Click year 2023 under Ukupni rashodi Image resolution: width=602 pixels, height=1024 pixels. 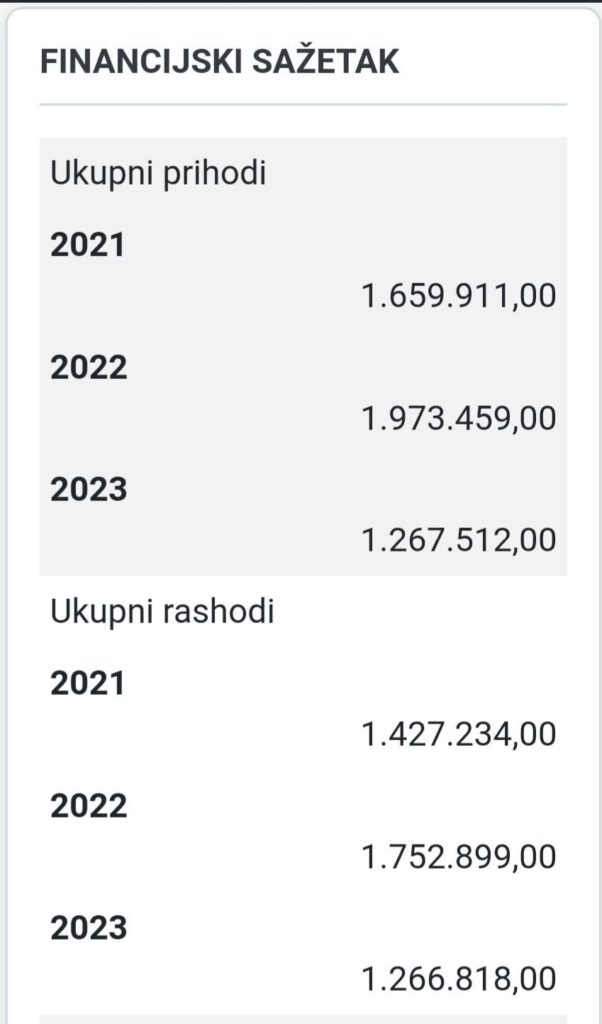coord(89,929)
